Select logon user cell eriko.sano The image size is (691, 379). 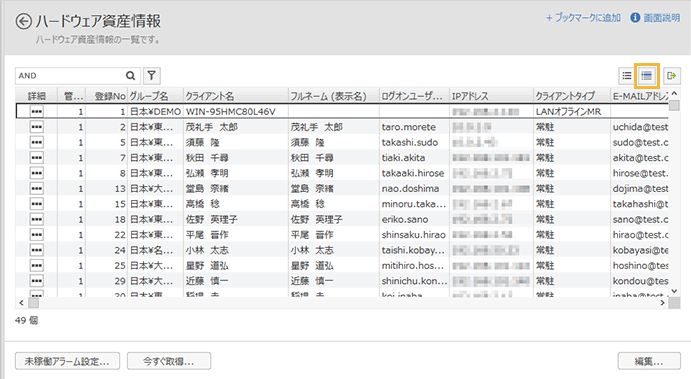pyautogui.click(x=414, y=219)
